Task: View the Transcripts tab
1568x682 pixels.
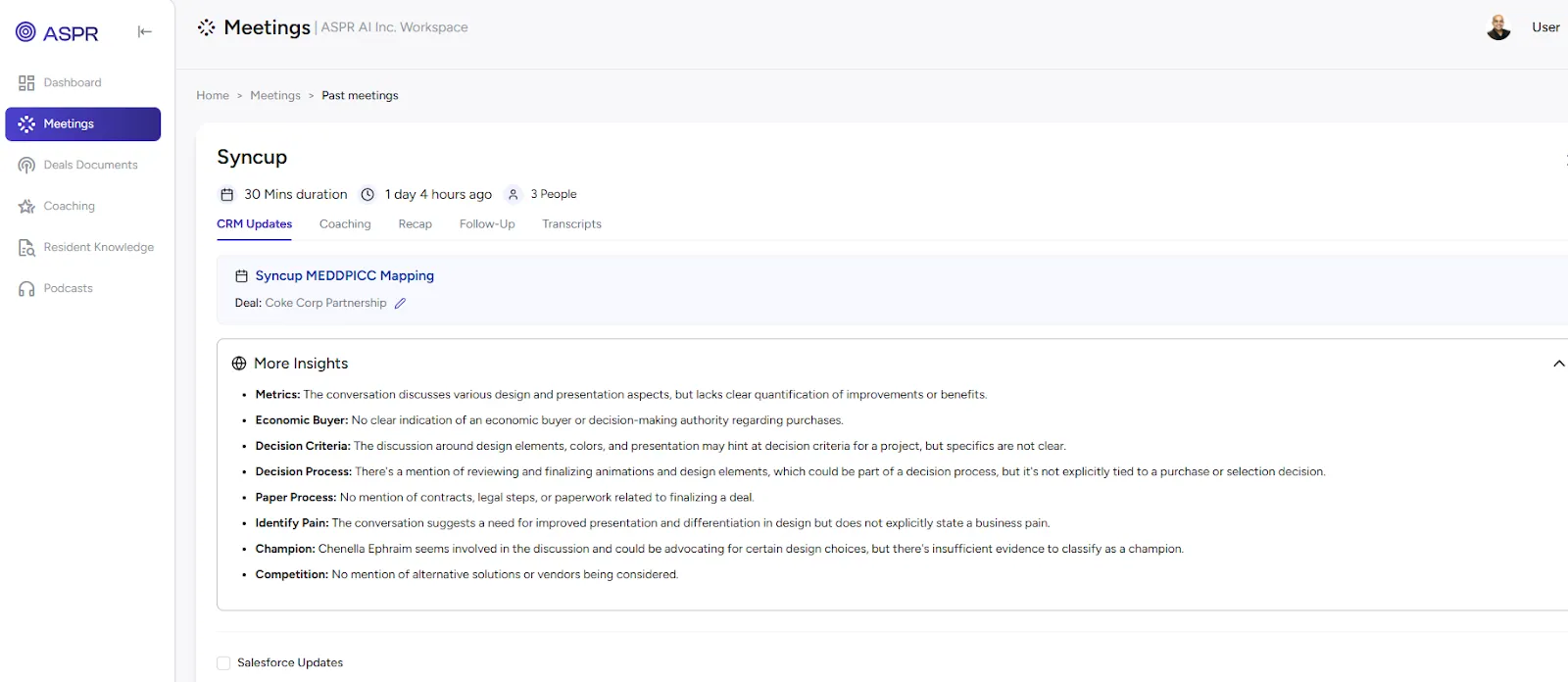Action: 571,224
